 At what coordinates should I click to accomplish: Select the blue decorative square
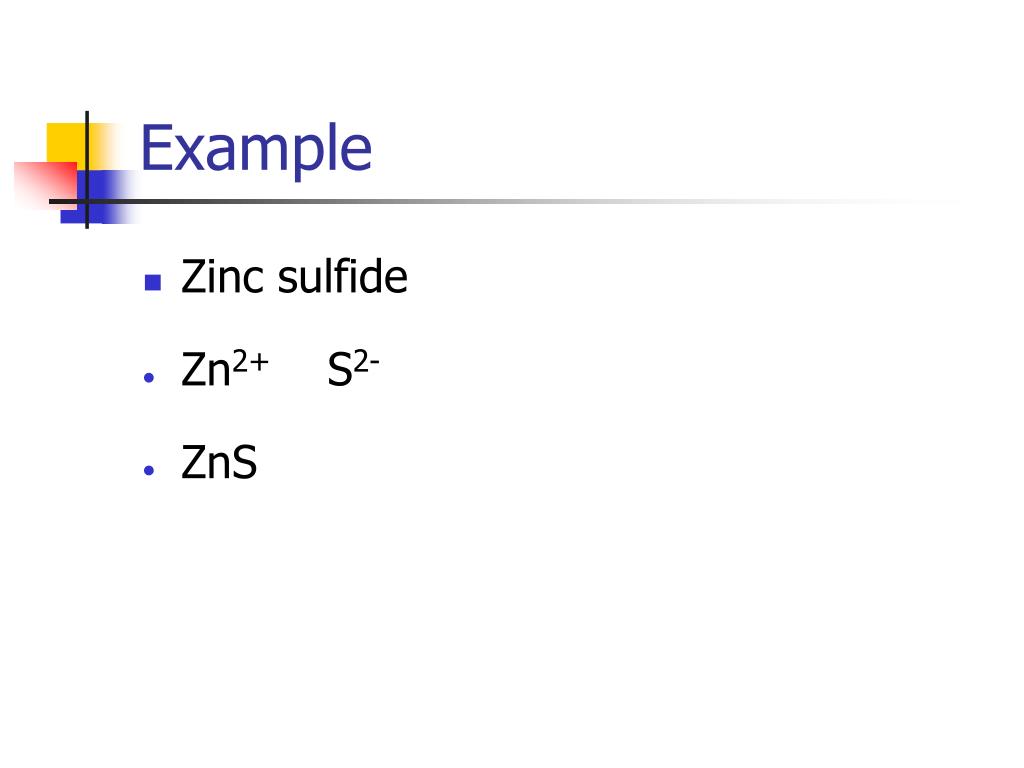point(98,197)
